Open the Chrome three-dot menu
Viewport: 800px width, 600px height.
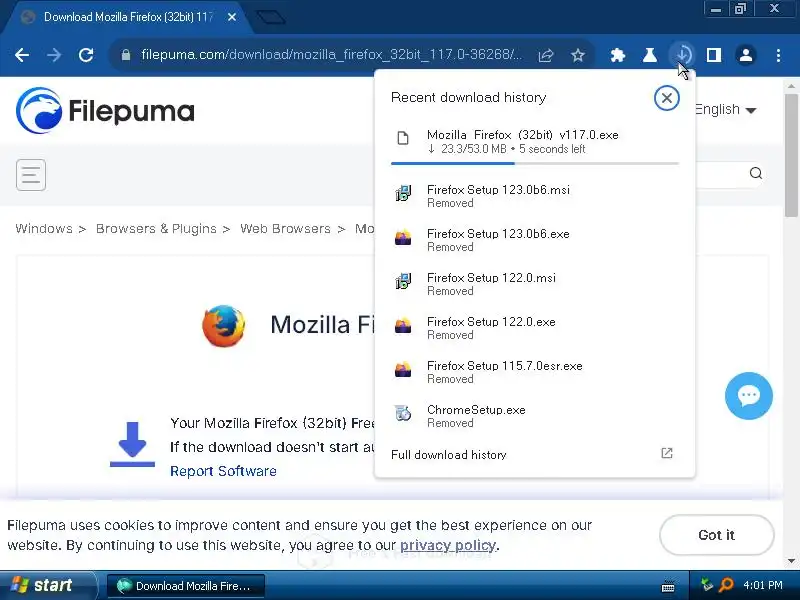pyautogui.click(x=778, y=55)
